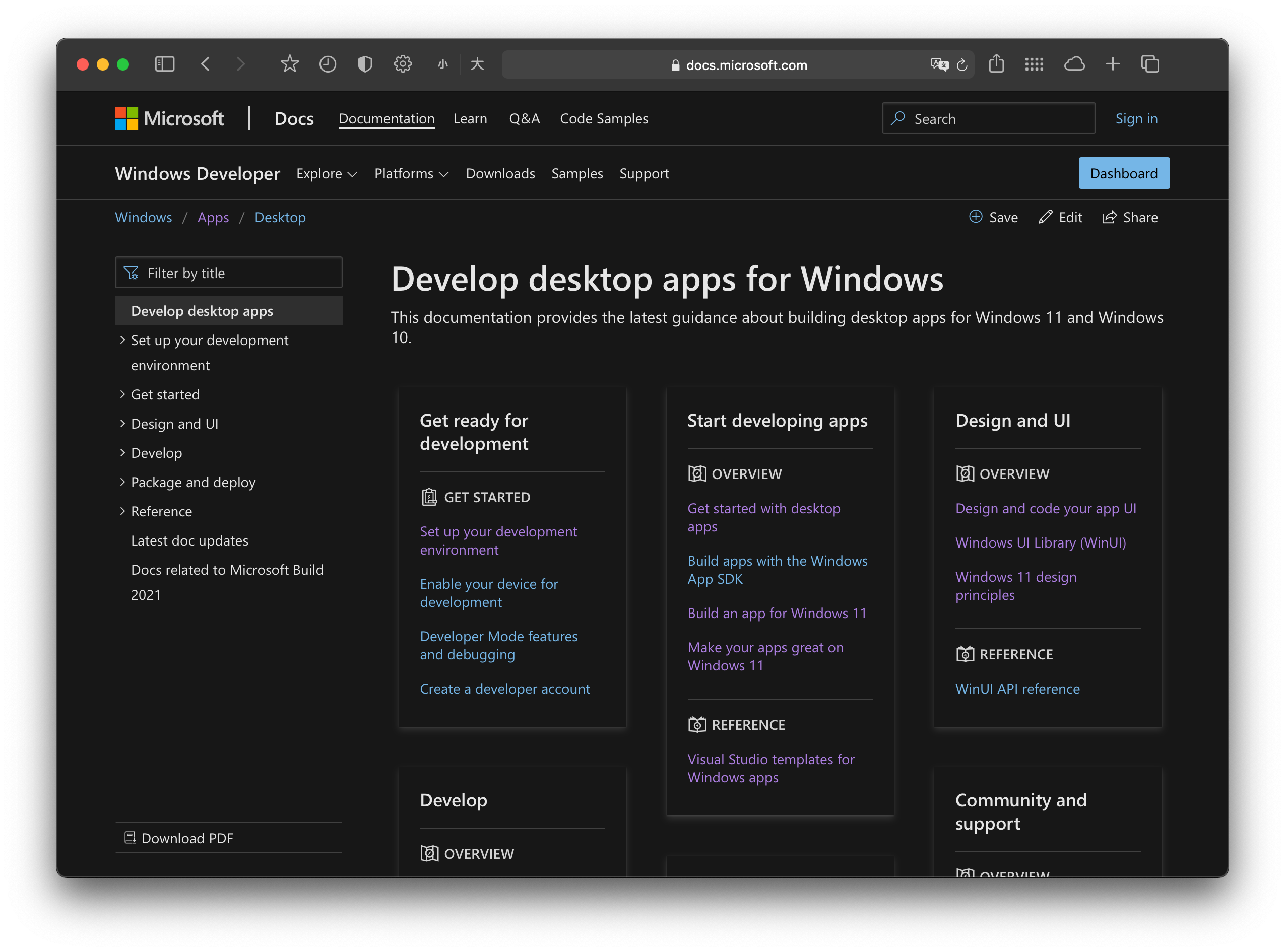Open the share icon in browser toolbar
The width and height of the screenshot is (1285, 952).
click(996, 64)
